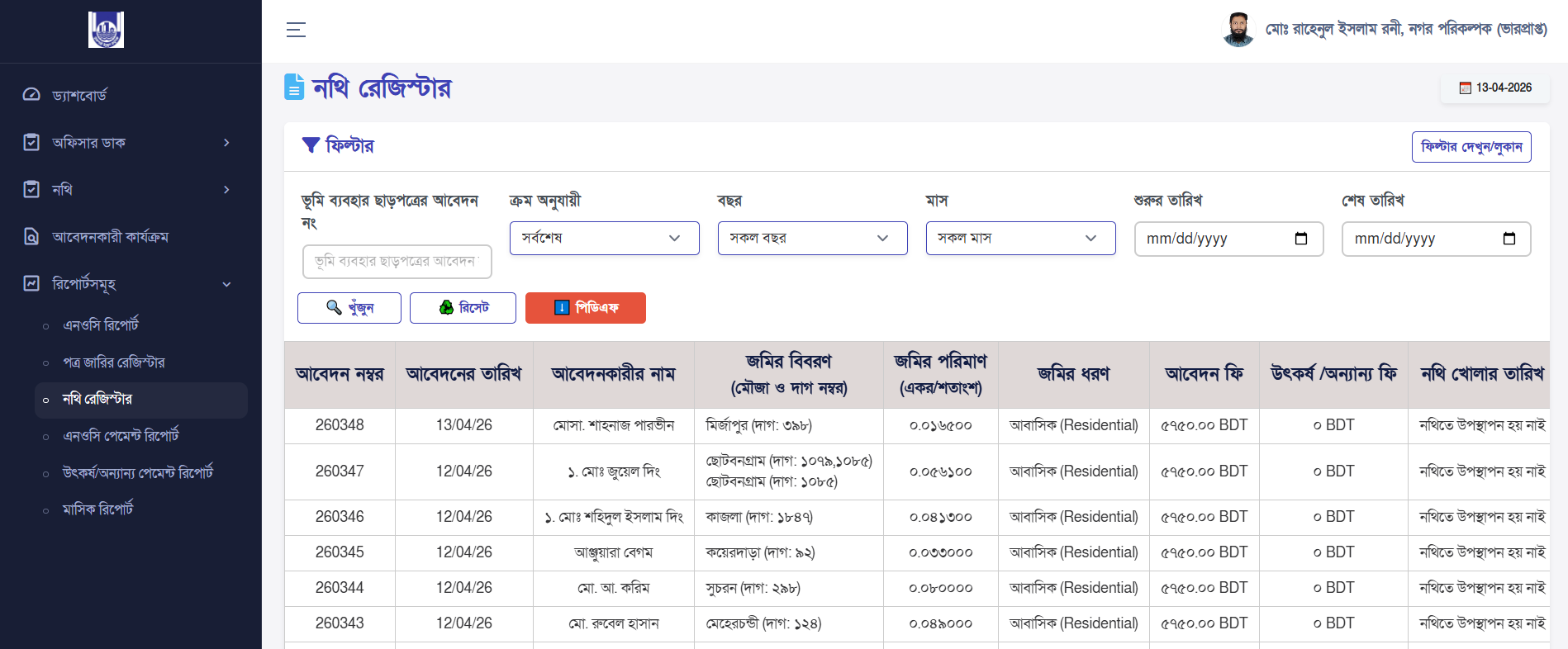
Task: Open the বছর dropdown
Action: 812,239
